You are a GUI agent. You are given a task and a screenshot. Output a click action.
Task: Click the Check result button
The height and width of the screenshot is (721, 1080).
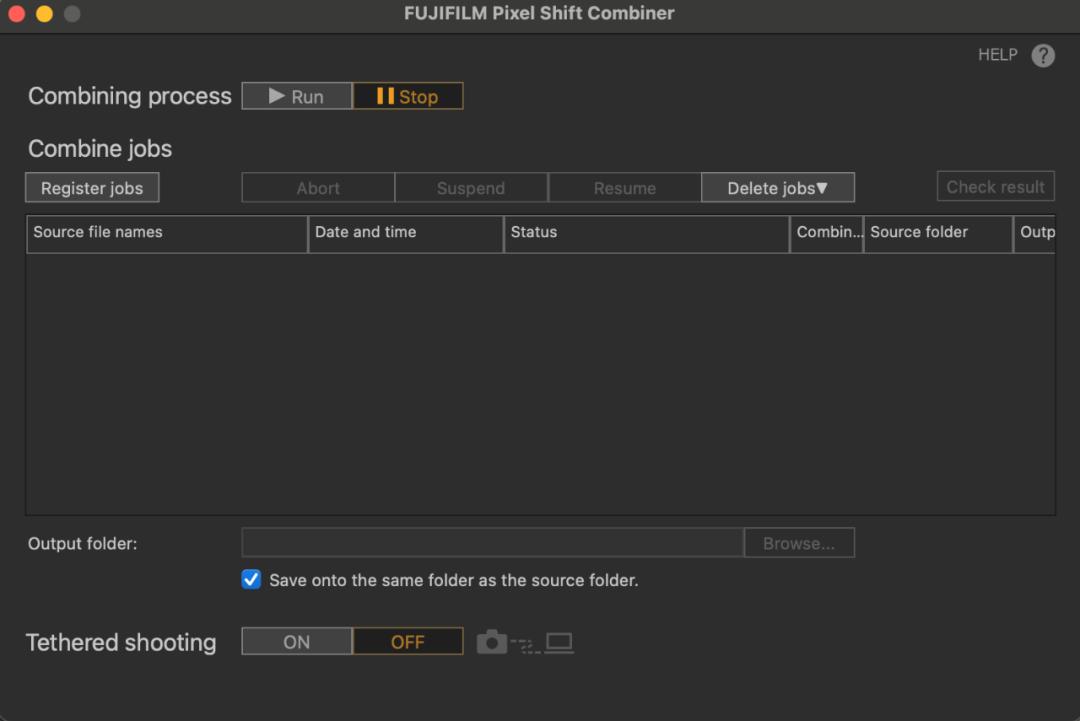pyautogui.click(x=995, y=187)
